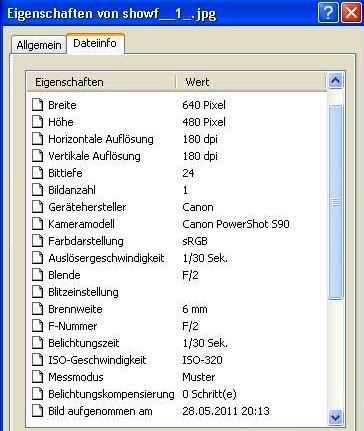Select the Farbdarstellung property label

pos(86,241)
